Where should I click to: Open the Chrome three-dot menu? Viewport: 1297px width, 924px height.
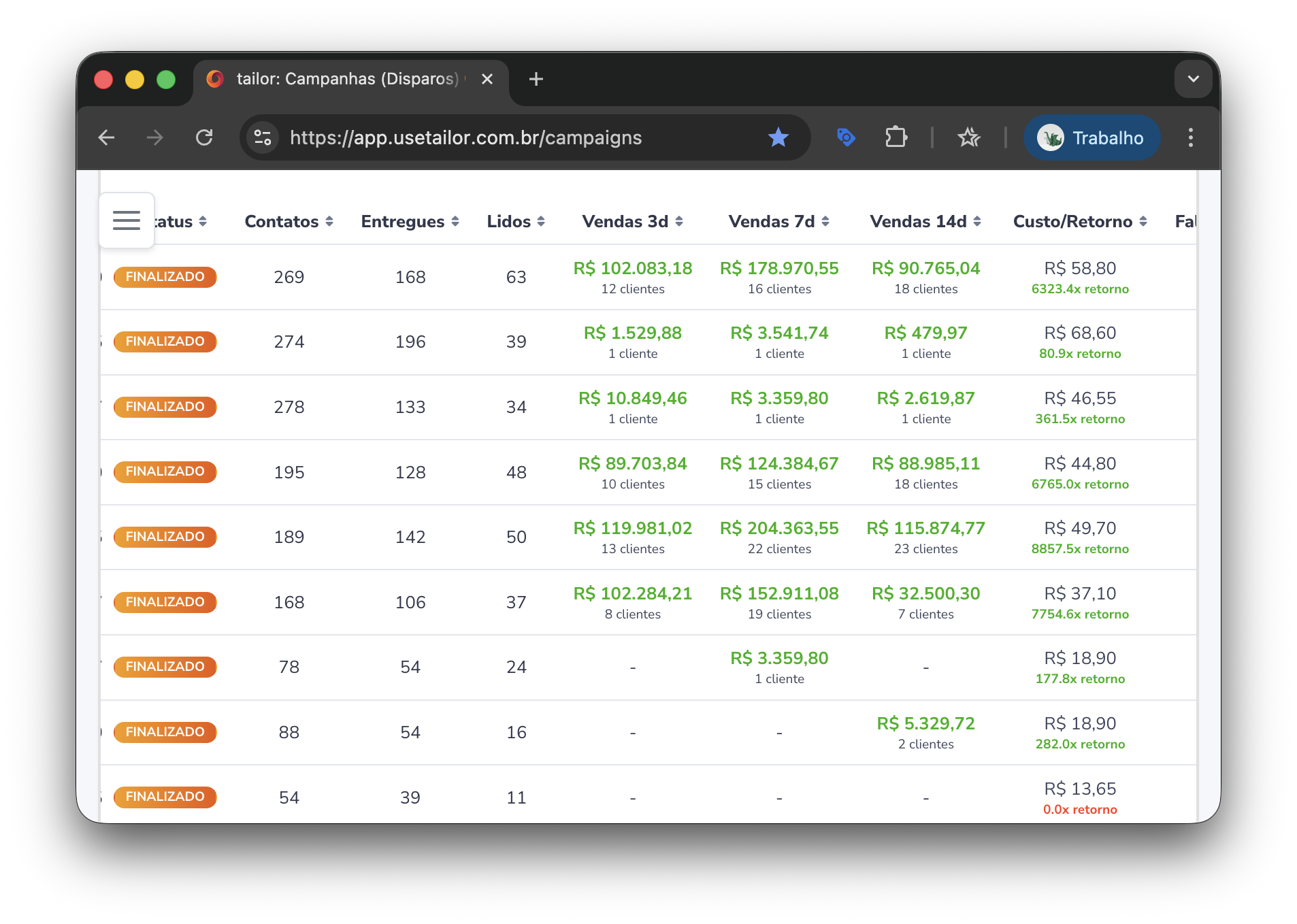tap(1190, 137)
